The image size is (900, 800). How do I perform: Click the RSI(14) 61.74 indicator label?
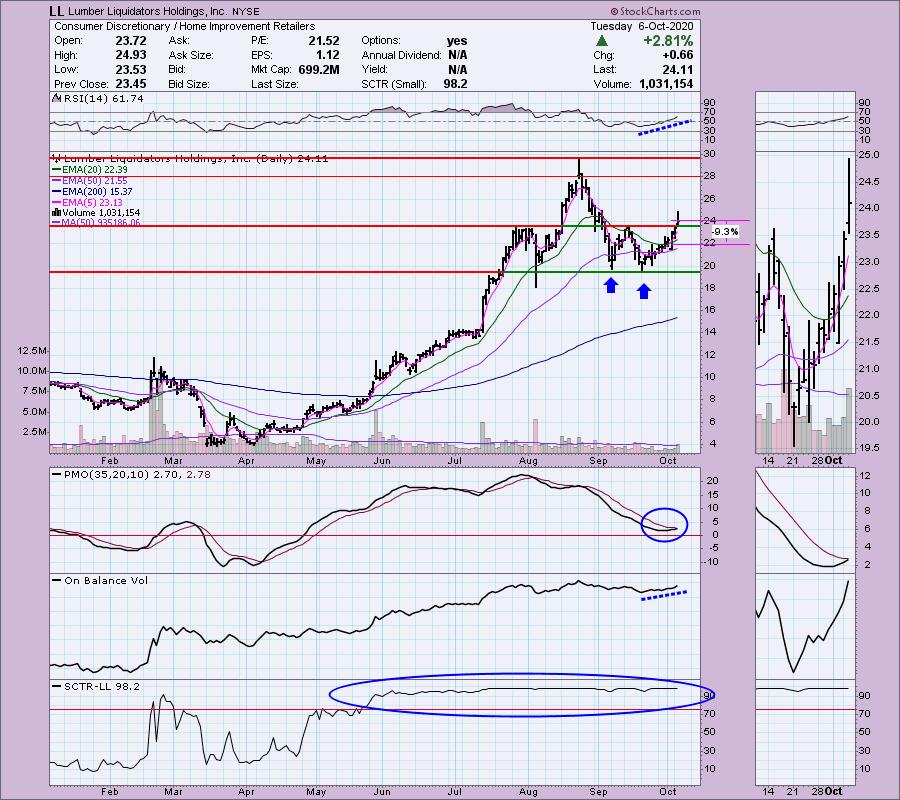[x=104, y=98]
